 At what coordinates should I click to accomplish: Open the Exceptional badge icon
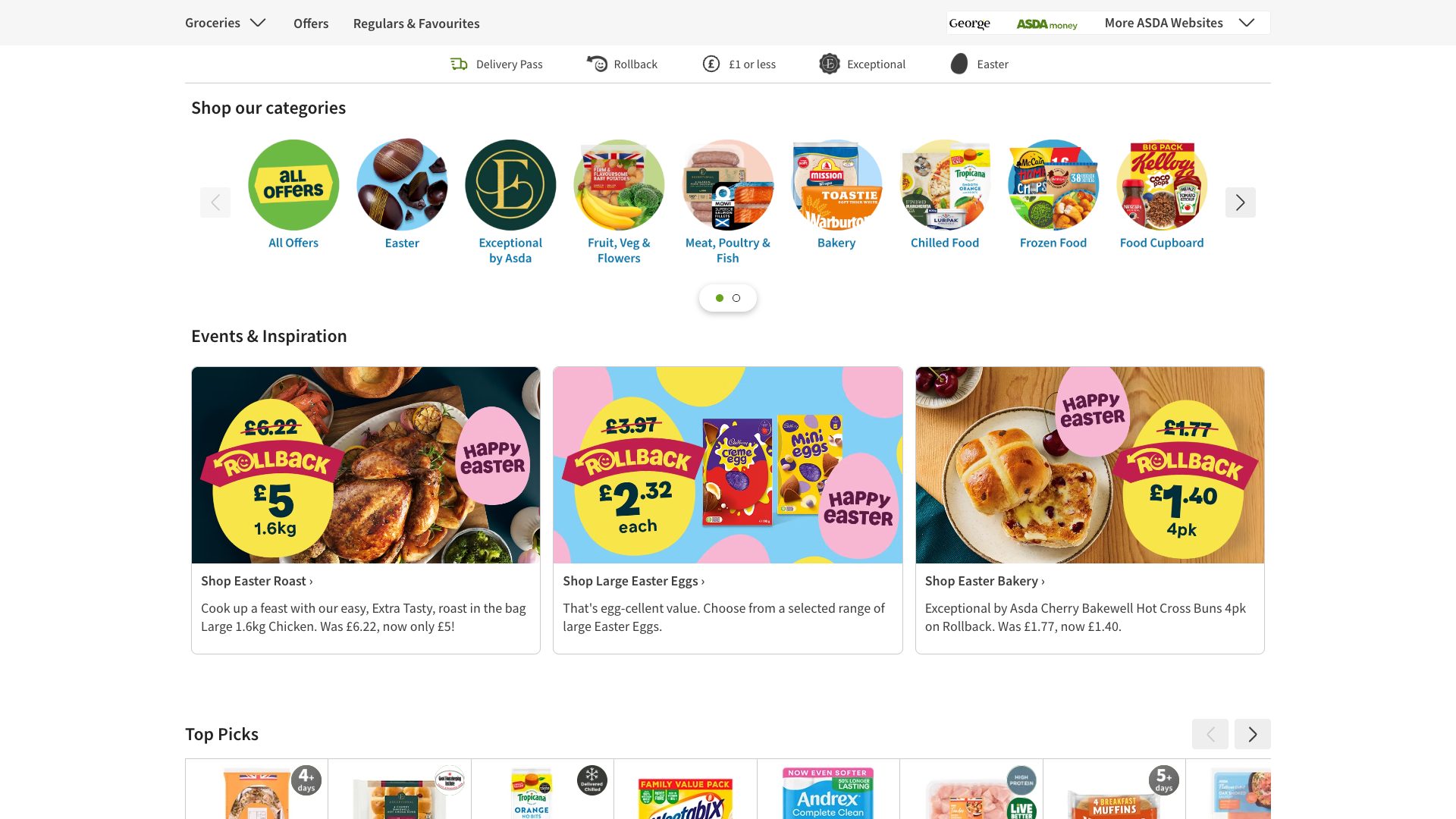pos(830,64)
